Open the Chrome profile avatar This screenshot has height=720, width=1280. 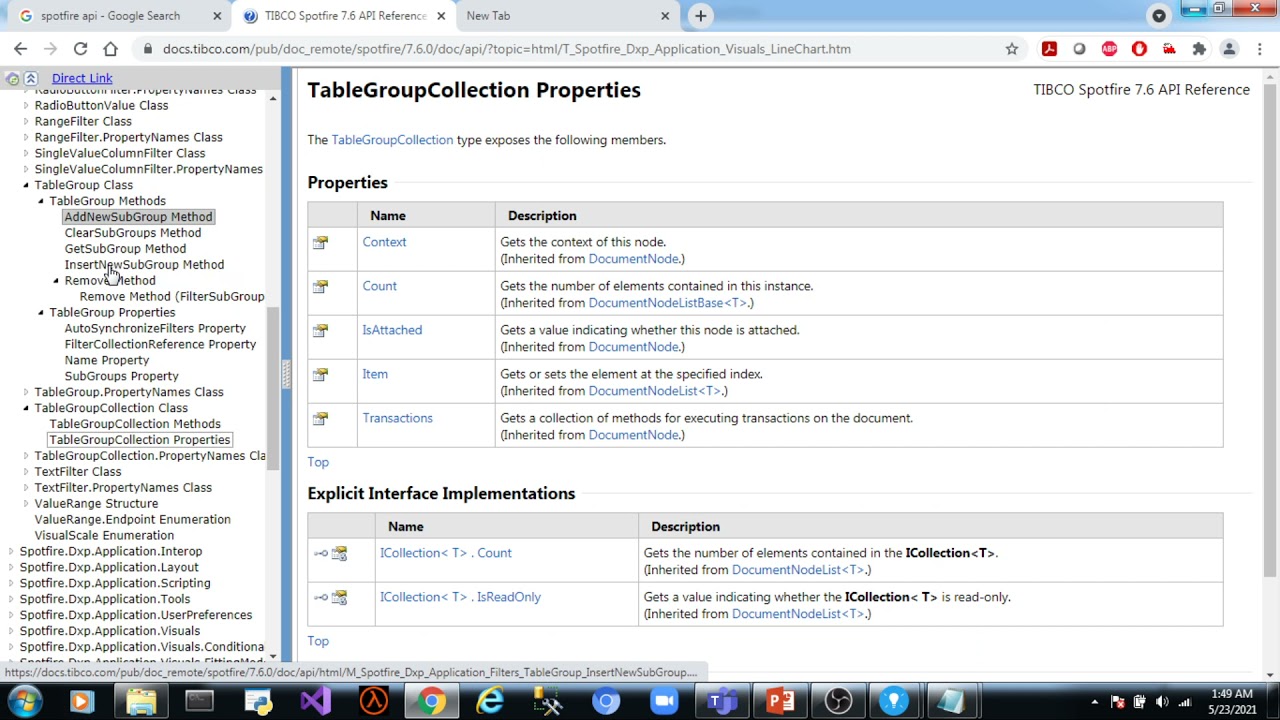1229,48
